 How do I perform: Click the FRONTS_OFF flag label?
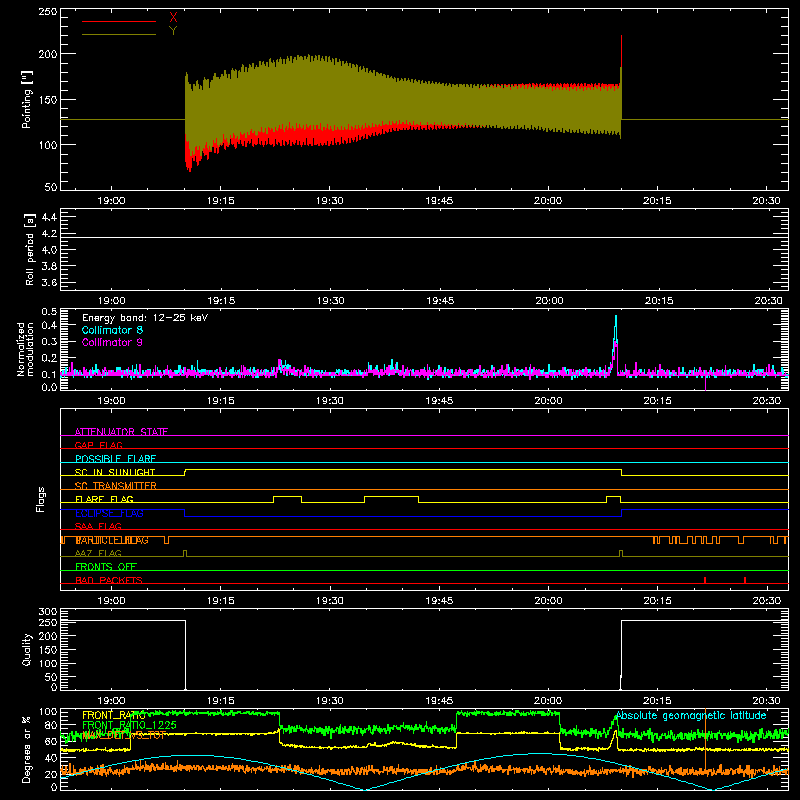pyautogui.click(x=106, y=567)
